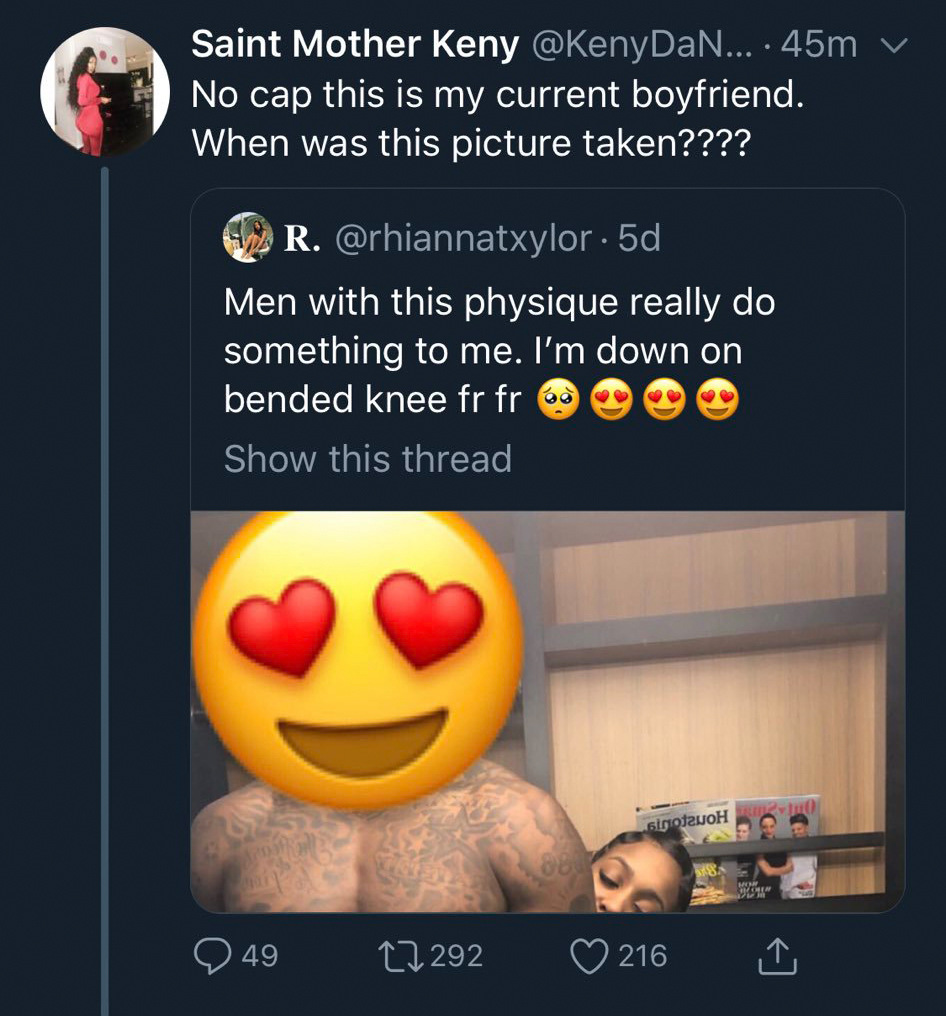Viewport: 946px width, 1016px height.
Task: Click "Show this thread" link
Action: tap(367, 459)
